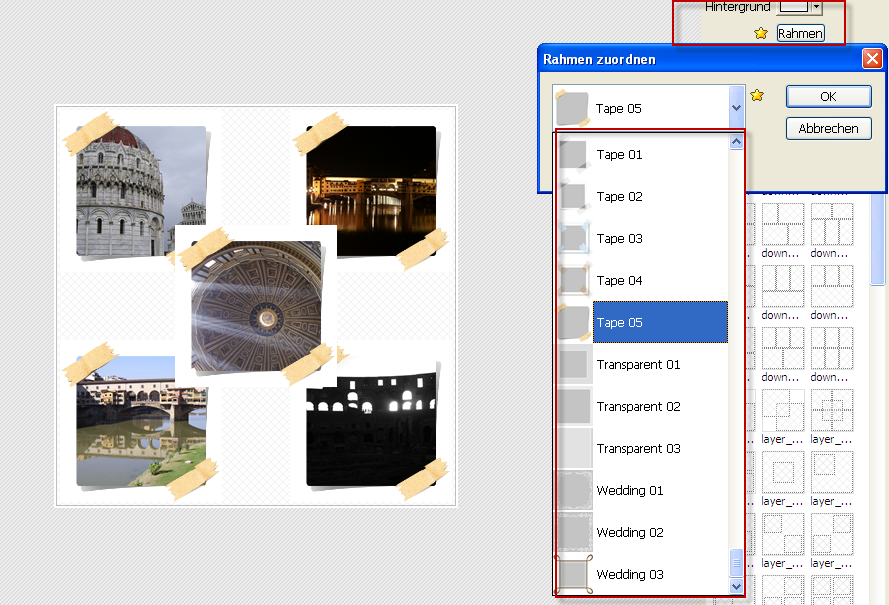The image size is (889, 605).
Task: Confirm the frame with the OK button
Action: 828,97
